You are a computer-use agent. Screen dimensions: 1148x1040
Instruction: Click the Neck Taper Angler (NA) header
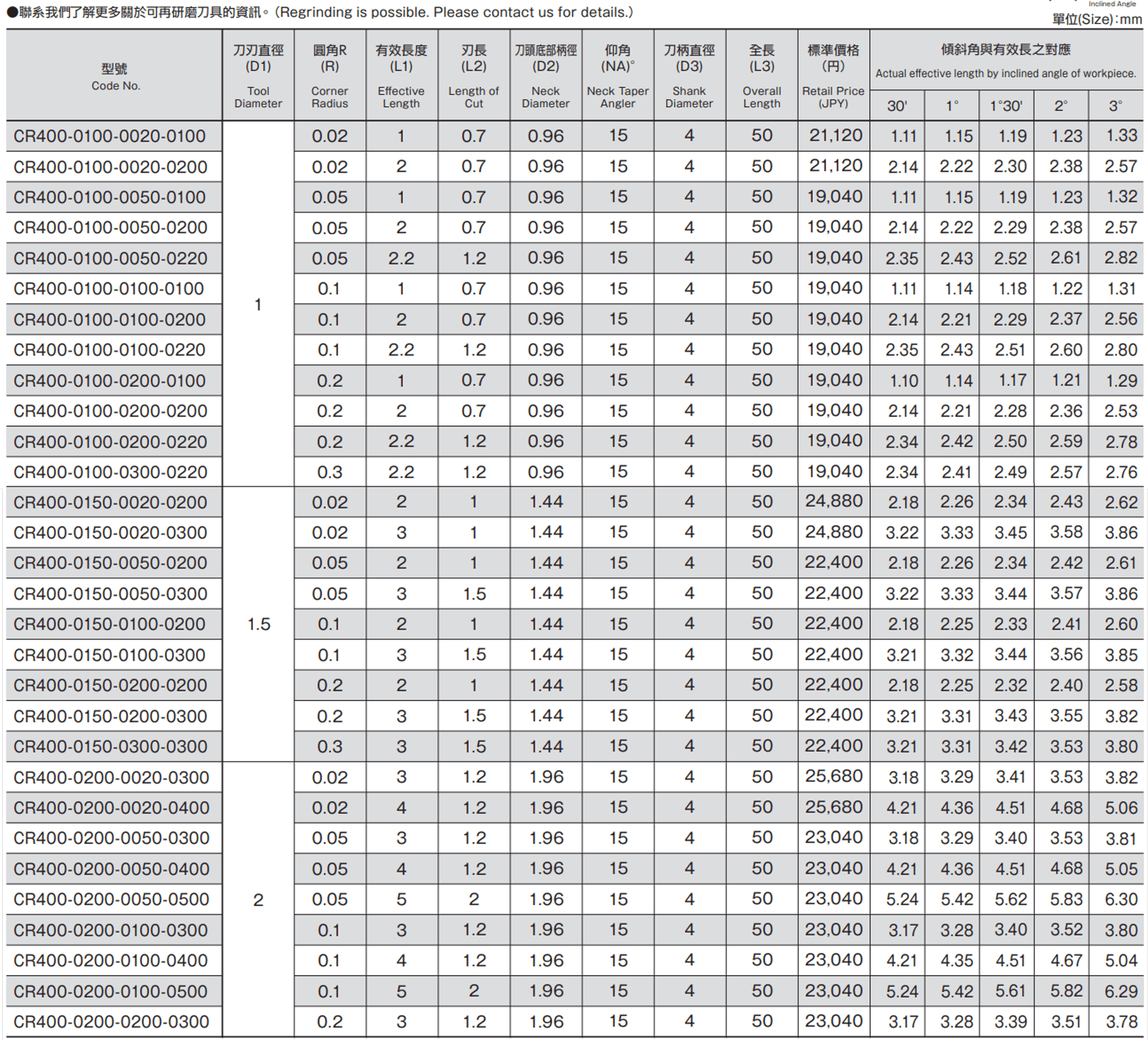[618, 76]
